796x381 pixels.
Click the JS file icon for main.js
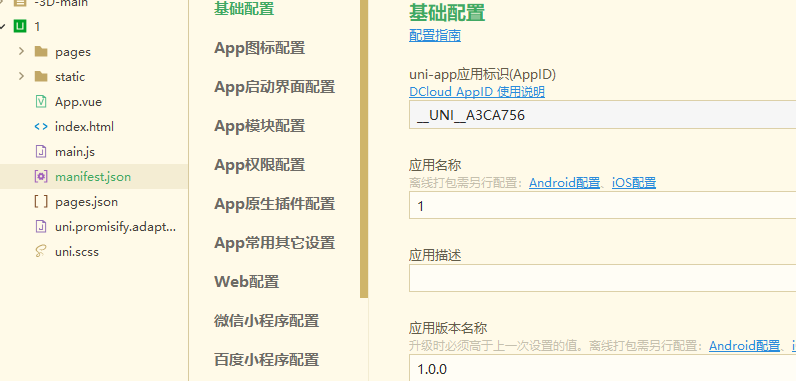point(41,152)
